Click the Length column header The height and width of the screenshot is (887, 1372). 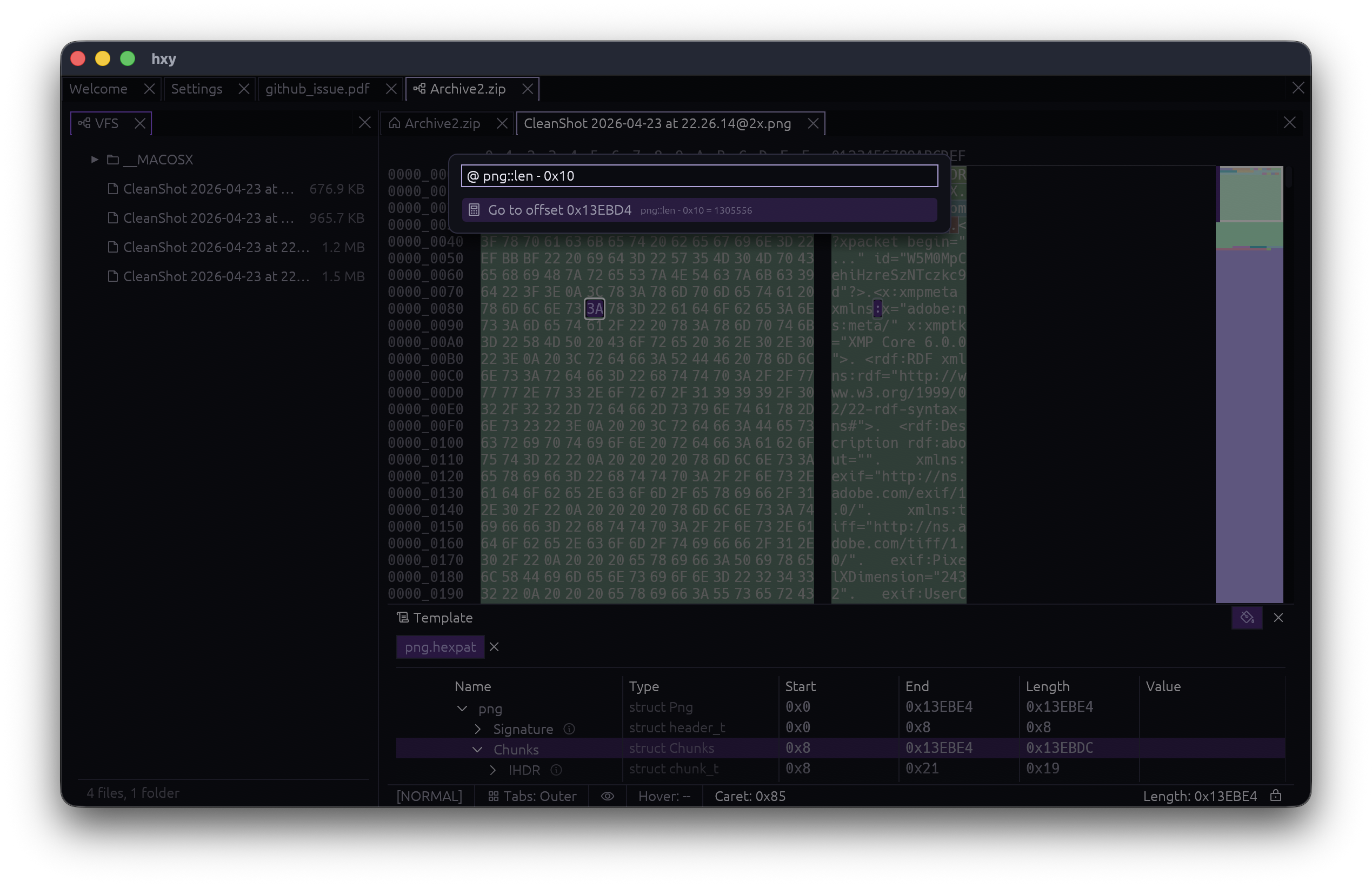coord(1048,686)
